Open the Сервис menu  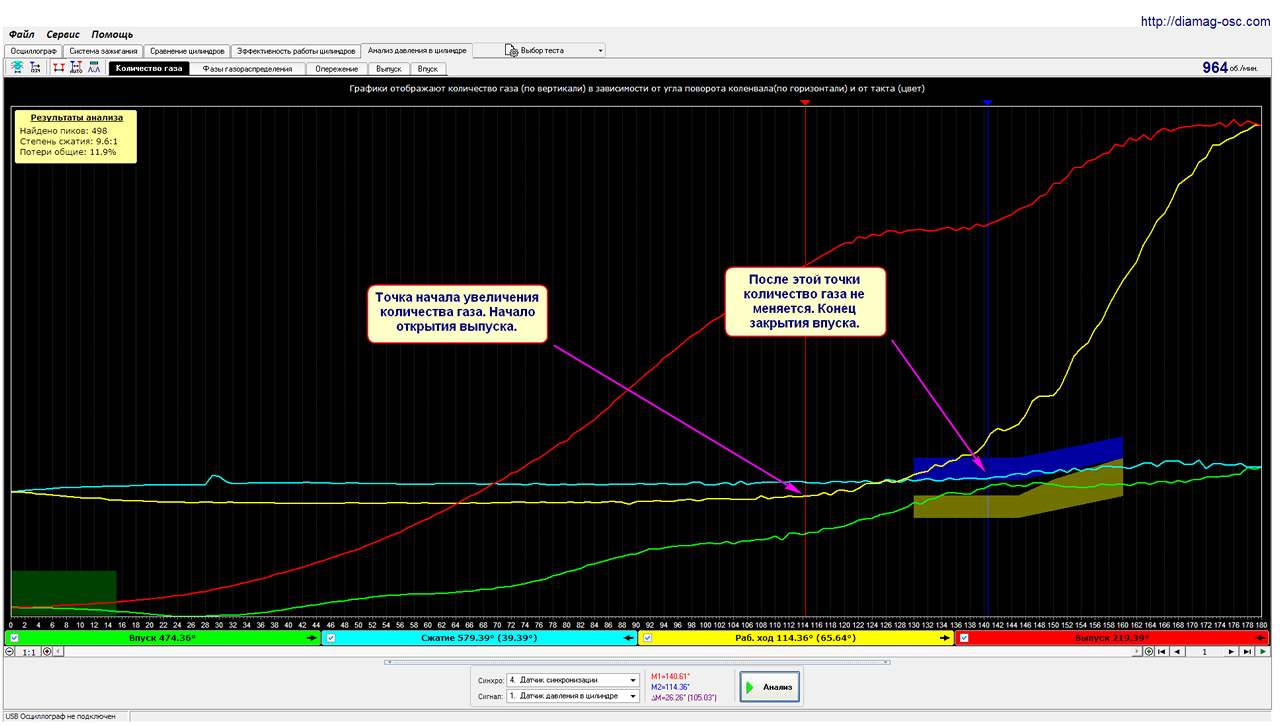(63, 34)
